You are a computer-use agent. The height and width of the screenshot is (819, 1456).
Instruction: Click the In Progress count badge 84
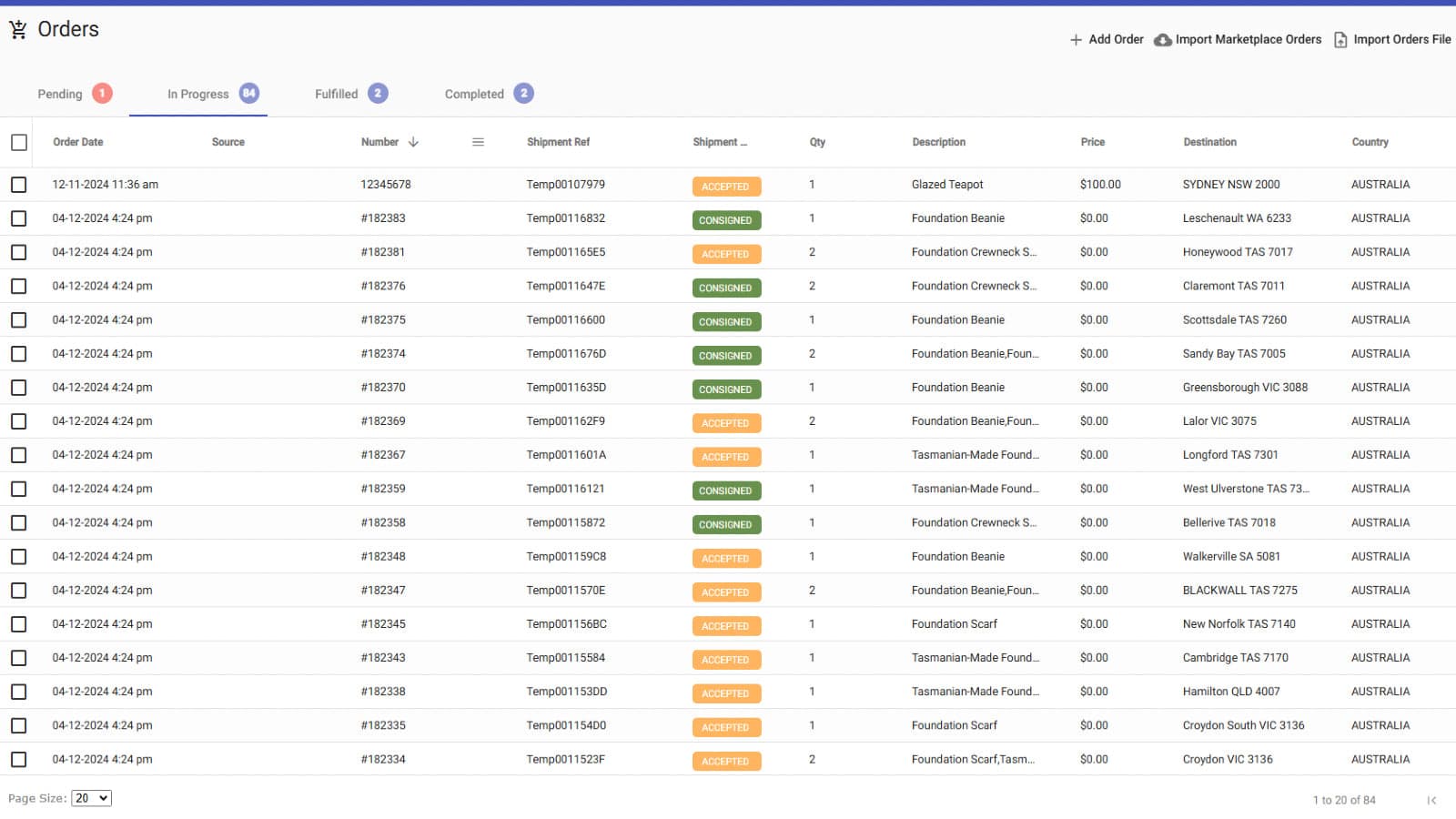point(248,94)
